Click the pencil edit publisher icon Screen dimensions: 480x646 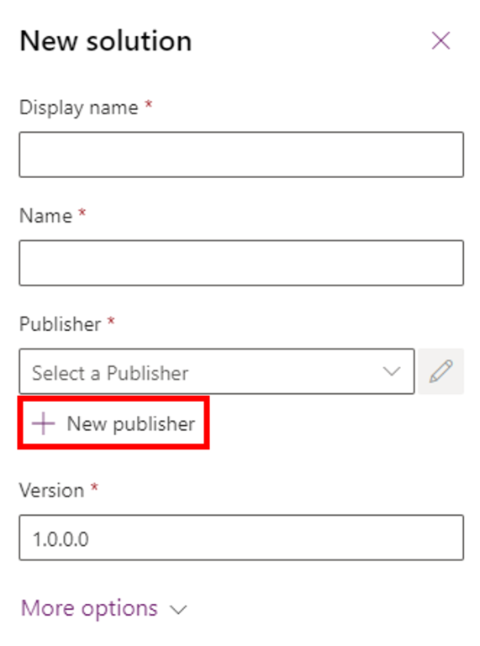pos(441,371)
